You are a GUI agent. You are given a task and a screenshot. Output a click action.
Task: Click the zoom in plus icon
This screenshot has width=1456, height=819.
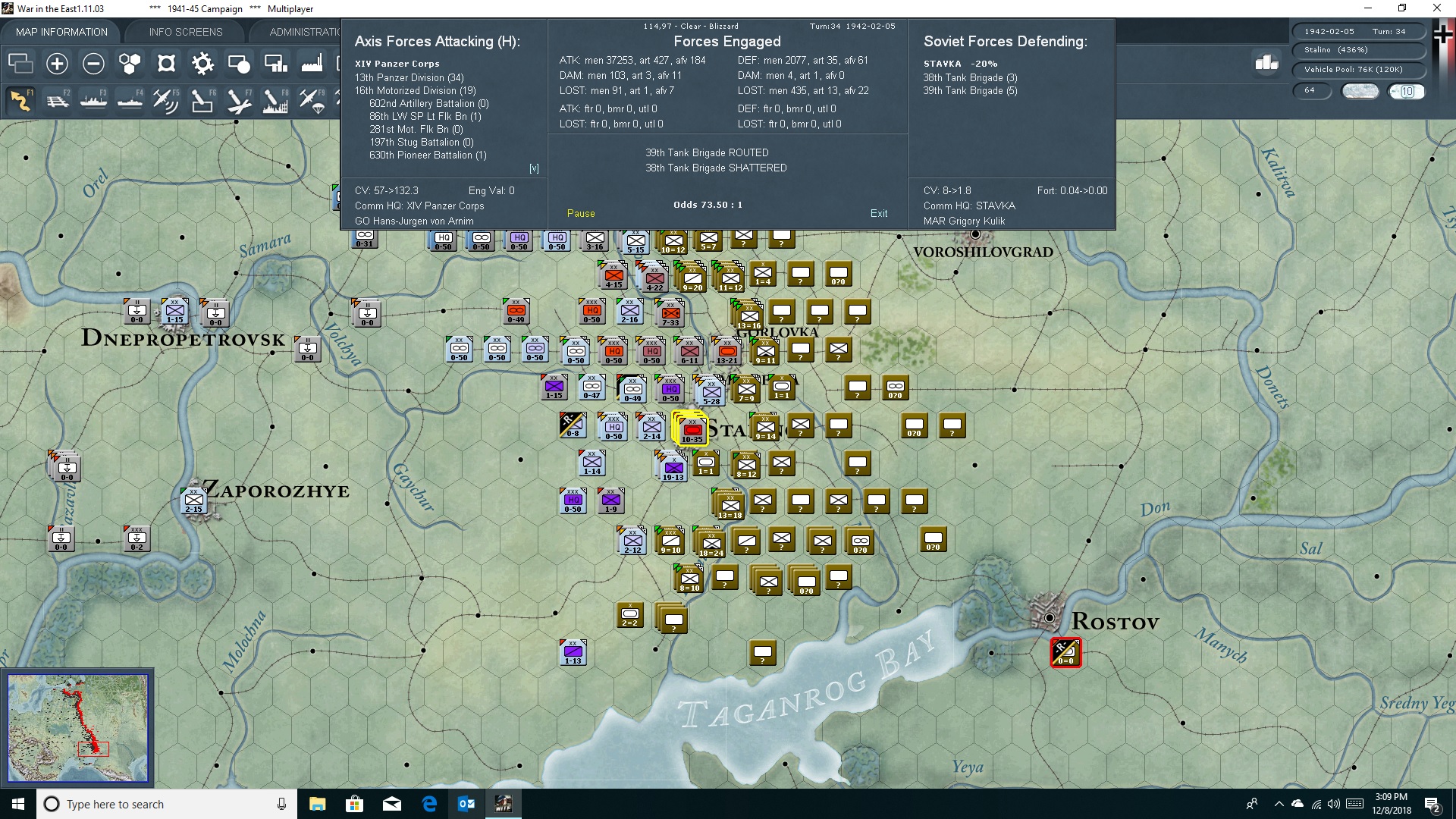(x=57, y=64)
